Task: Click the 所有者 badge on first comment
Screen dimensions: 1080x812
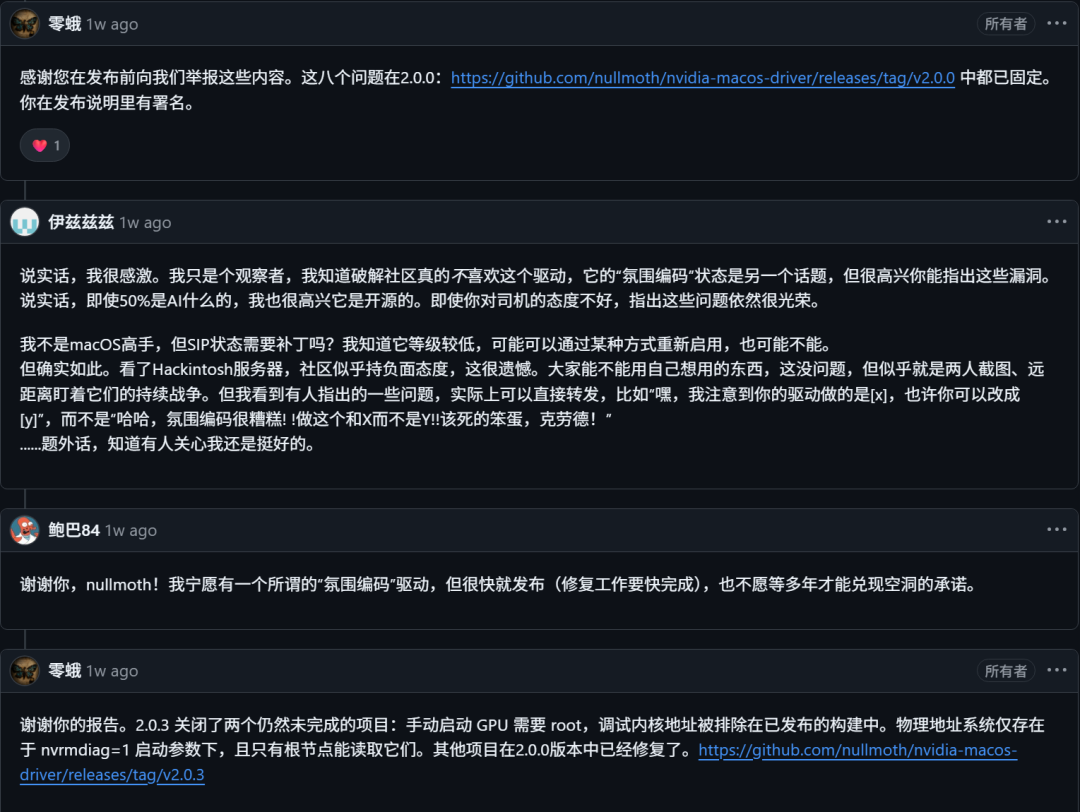Action: pyautogui.click(x=1006, y=24)
